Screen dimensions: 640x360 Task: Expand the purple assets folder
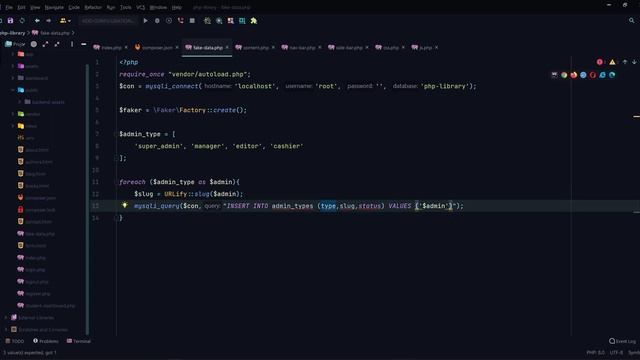tap(13, 66)
